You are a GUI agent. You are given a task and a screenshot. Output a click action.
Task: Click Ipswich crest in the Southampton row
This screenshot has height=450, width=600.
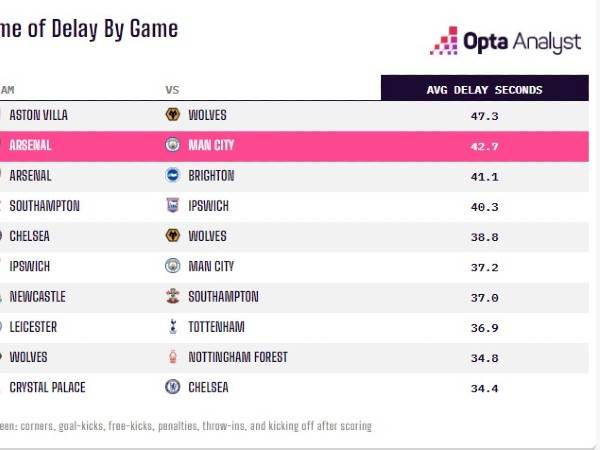tap(174, 206)
